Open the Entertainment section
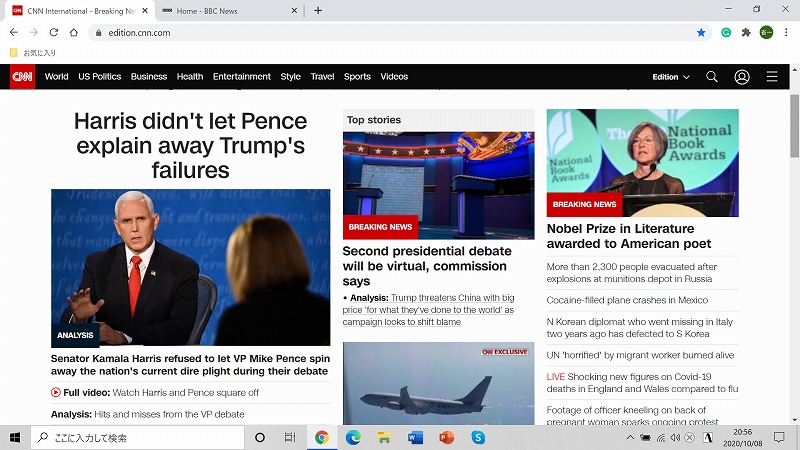 pyautogui.click(x=242, y=77)
